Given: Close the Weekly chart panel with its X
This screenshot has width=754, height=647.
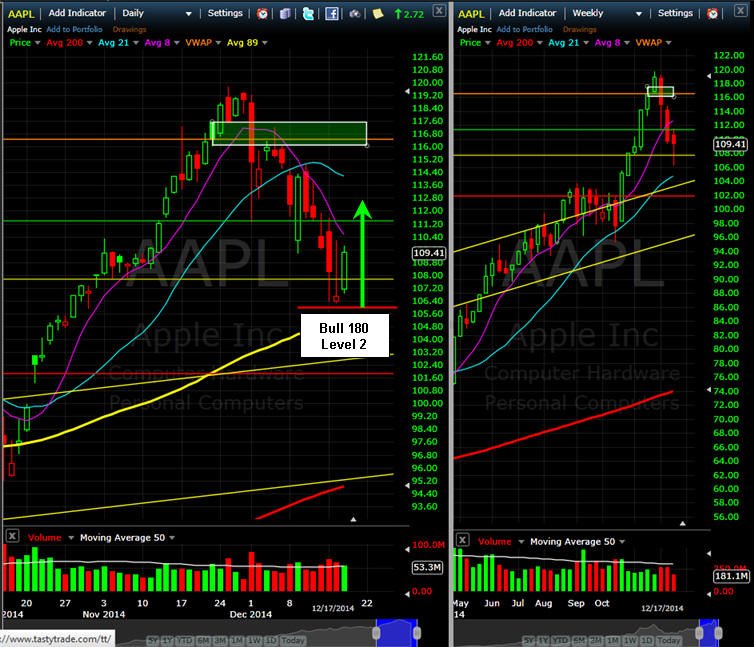Looking at the screenshot, I should (741, 11).
